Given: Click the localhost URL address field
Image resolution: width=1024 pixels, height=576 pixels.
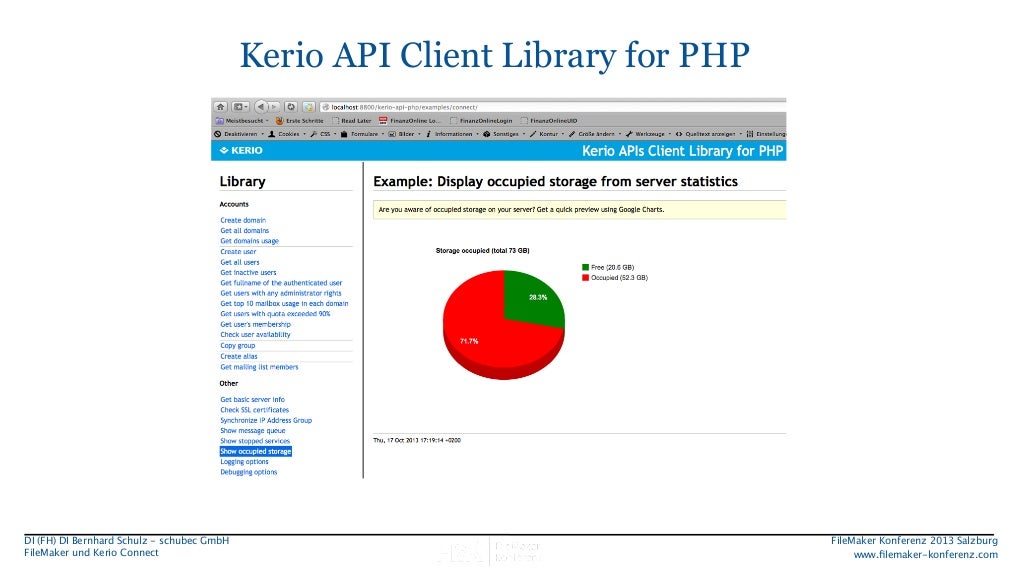Looking at the screenshot, I should [555, 107].
